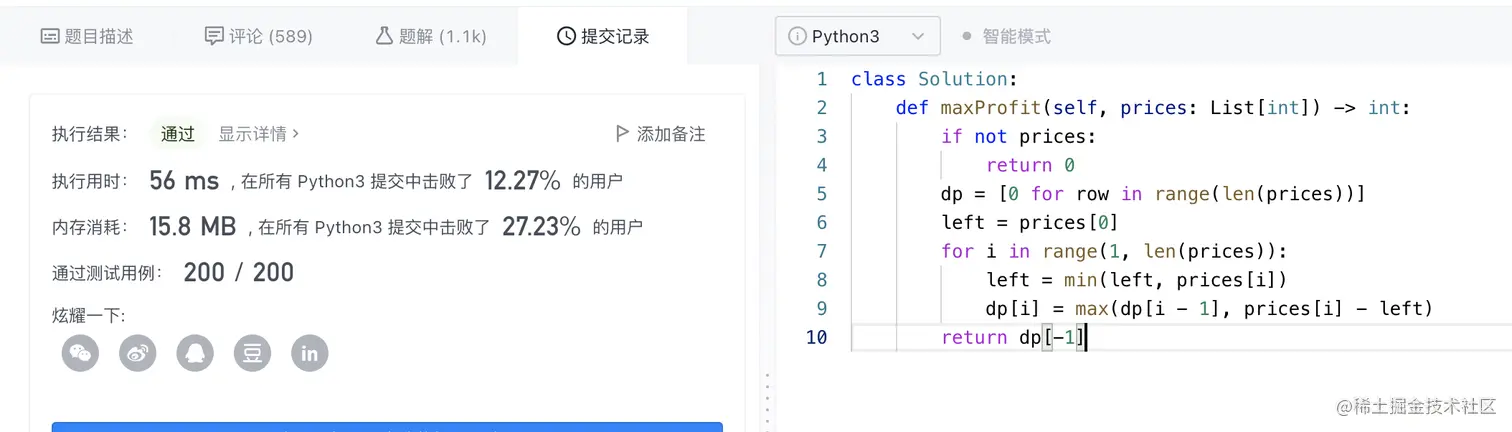Click the 'dp = [0 for row' line

tap(1153, 194)
